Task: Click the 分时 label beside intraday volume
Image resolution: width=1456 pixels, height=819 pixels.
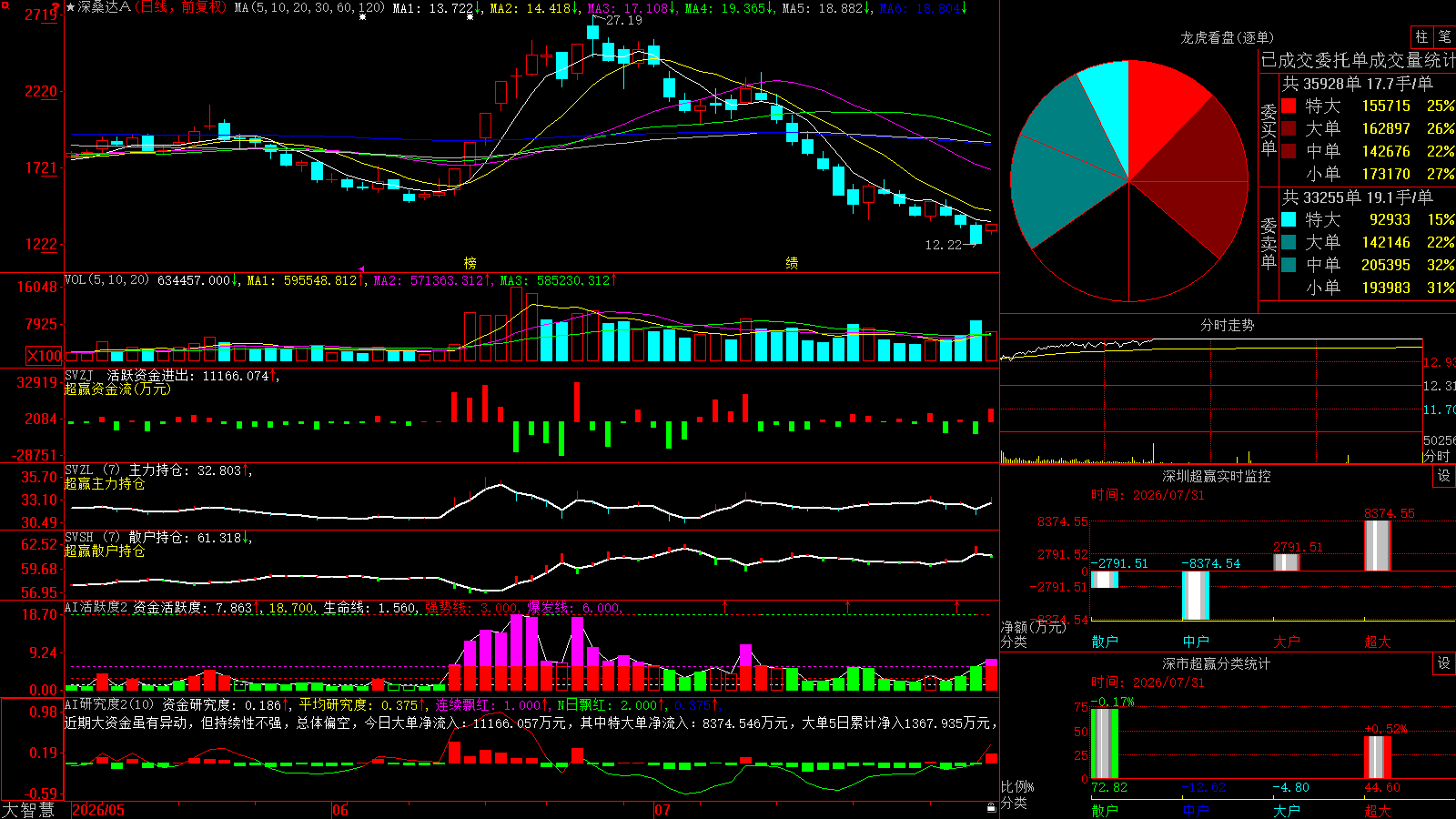Action: tap(1437, 455)
